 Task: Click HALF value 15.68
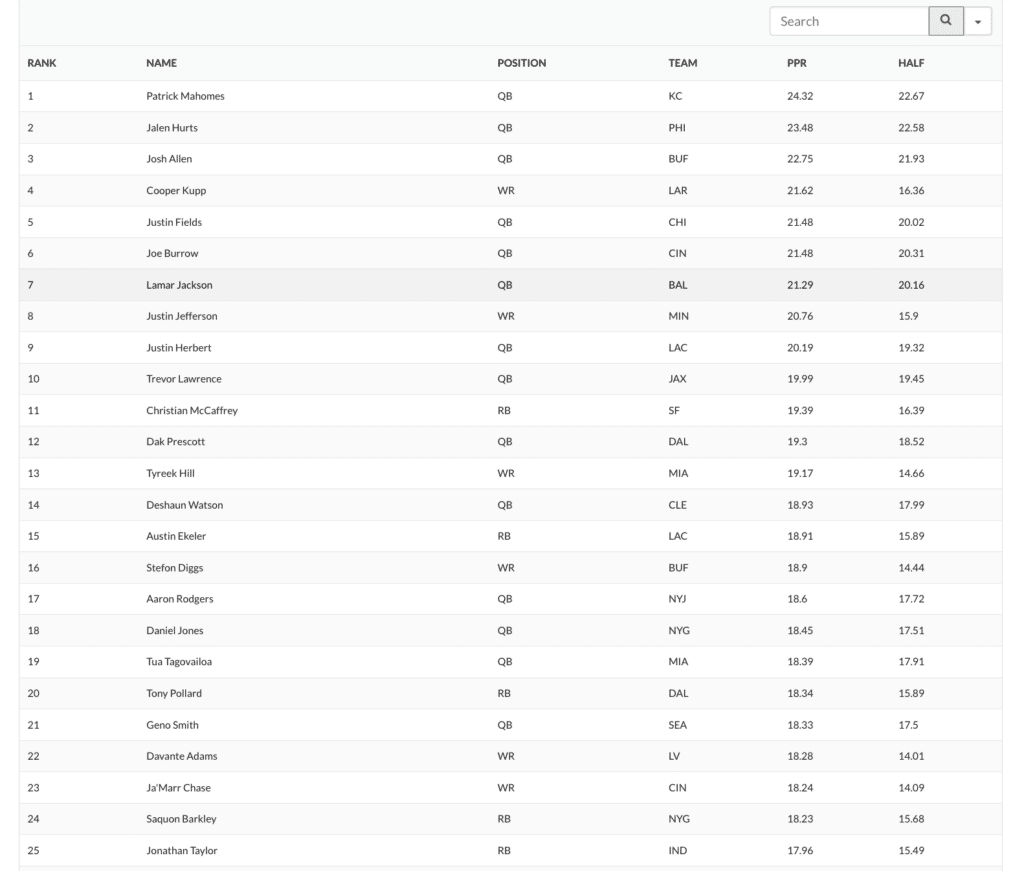(911, 819)
